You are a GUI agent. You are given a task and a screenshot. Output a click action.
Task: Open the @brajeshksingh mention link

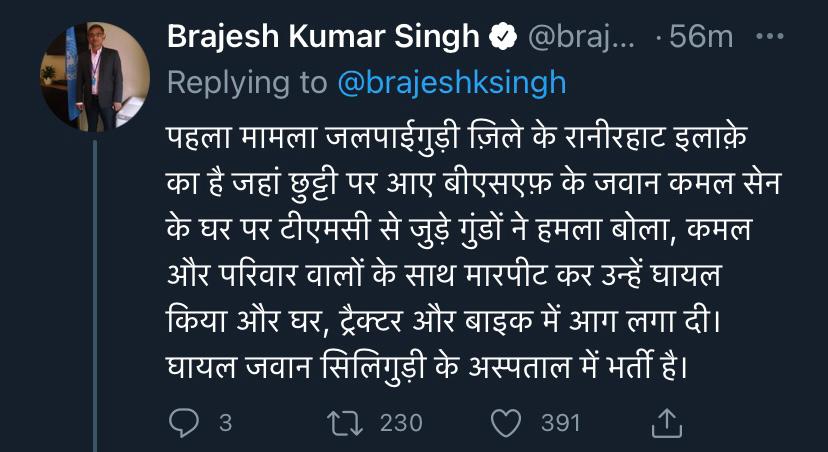coord(452,82)
